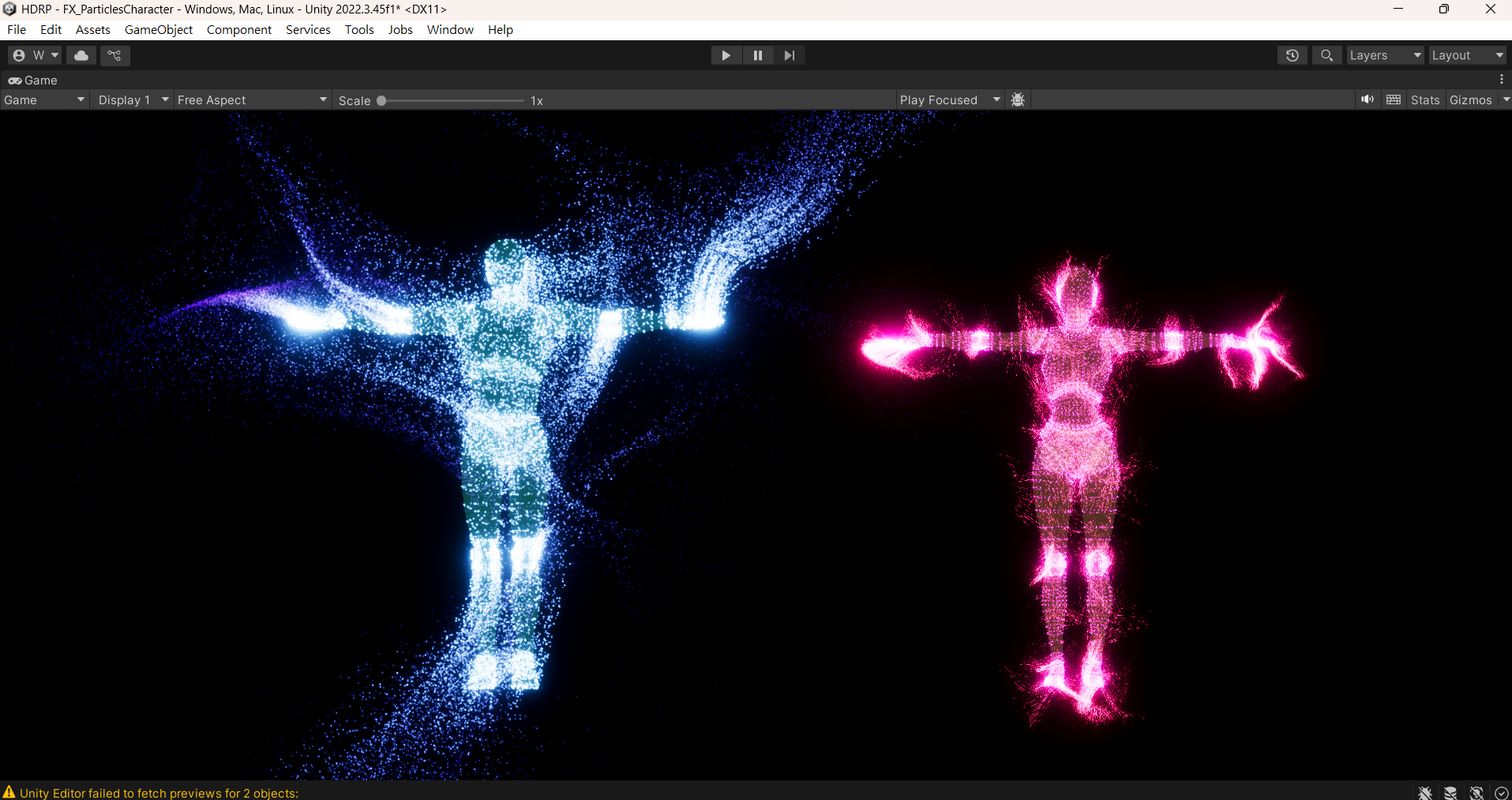The width and height of the screenshot is (1512, 800).
Task: Toggle the frame debugger bug icon
Action: pyautogui.click(x=1018, y=100)
